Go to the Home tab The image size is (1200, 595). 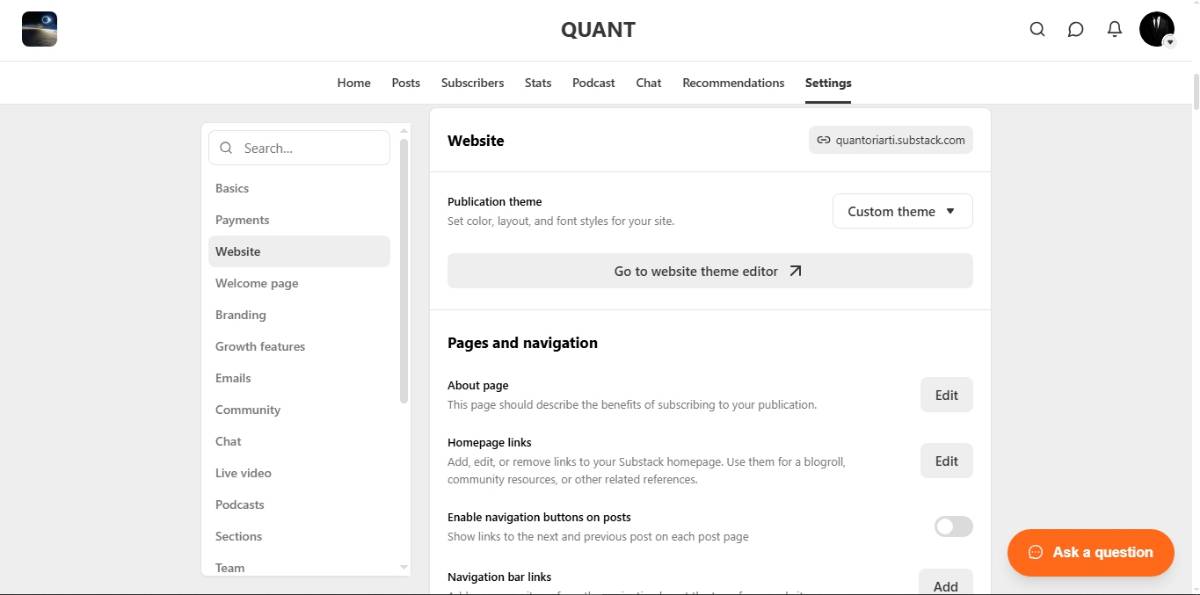[x=354, y=83]
